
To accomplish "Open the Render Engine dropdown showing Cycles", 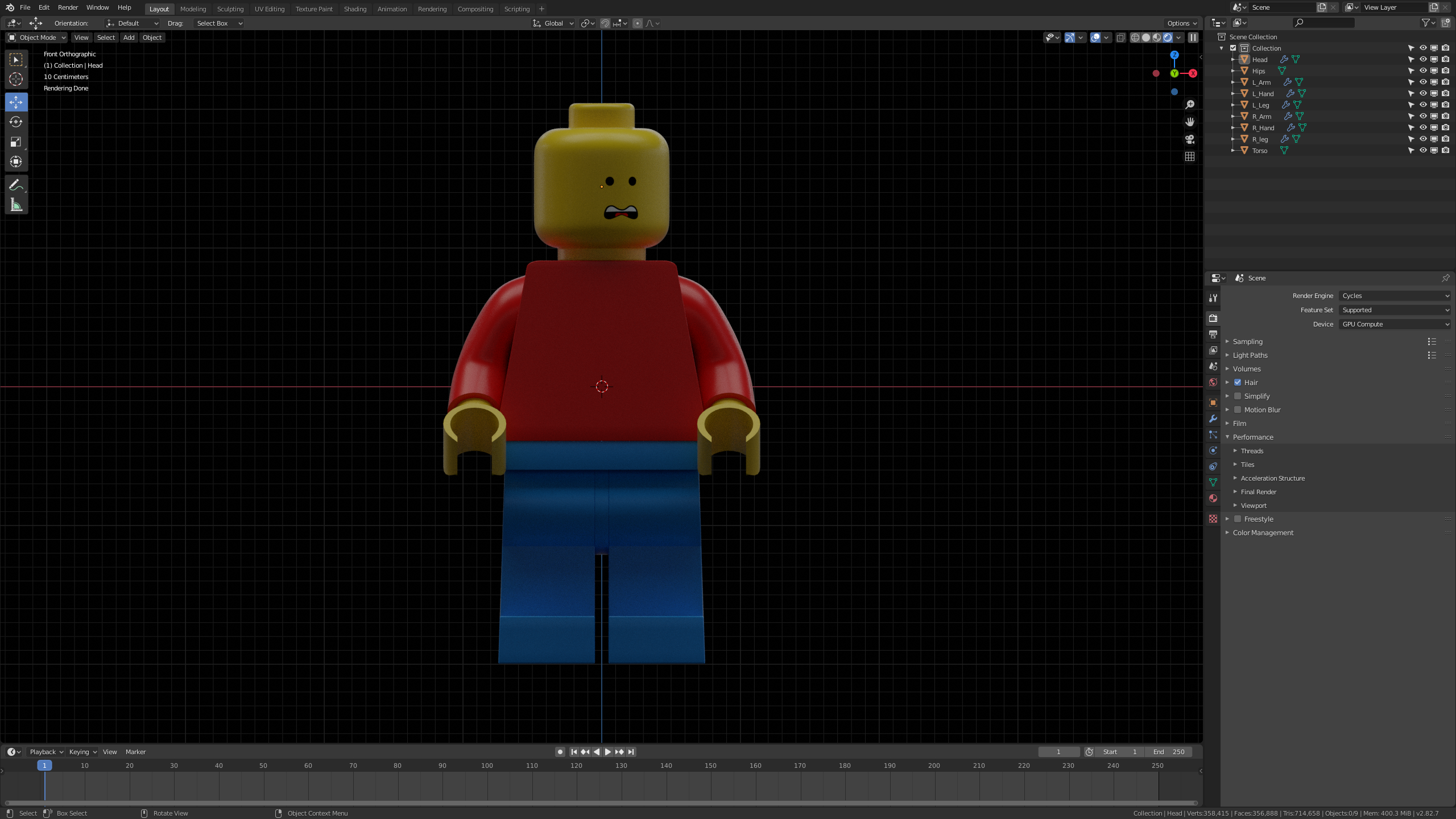I will (1395, 295).
